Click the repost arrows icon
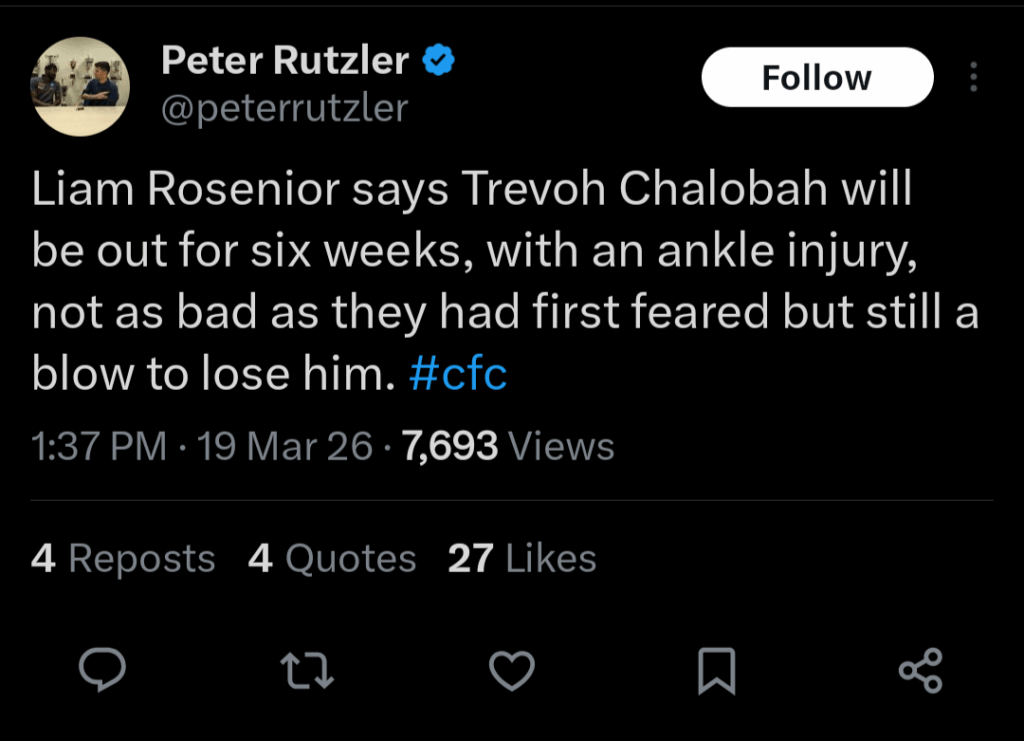 point(307,671)
